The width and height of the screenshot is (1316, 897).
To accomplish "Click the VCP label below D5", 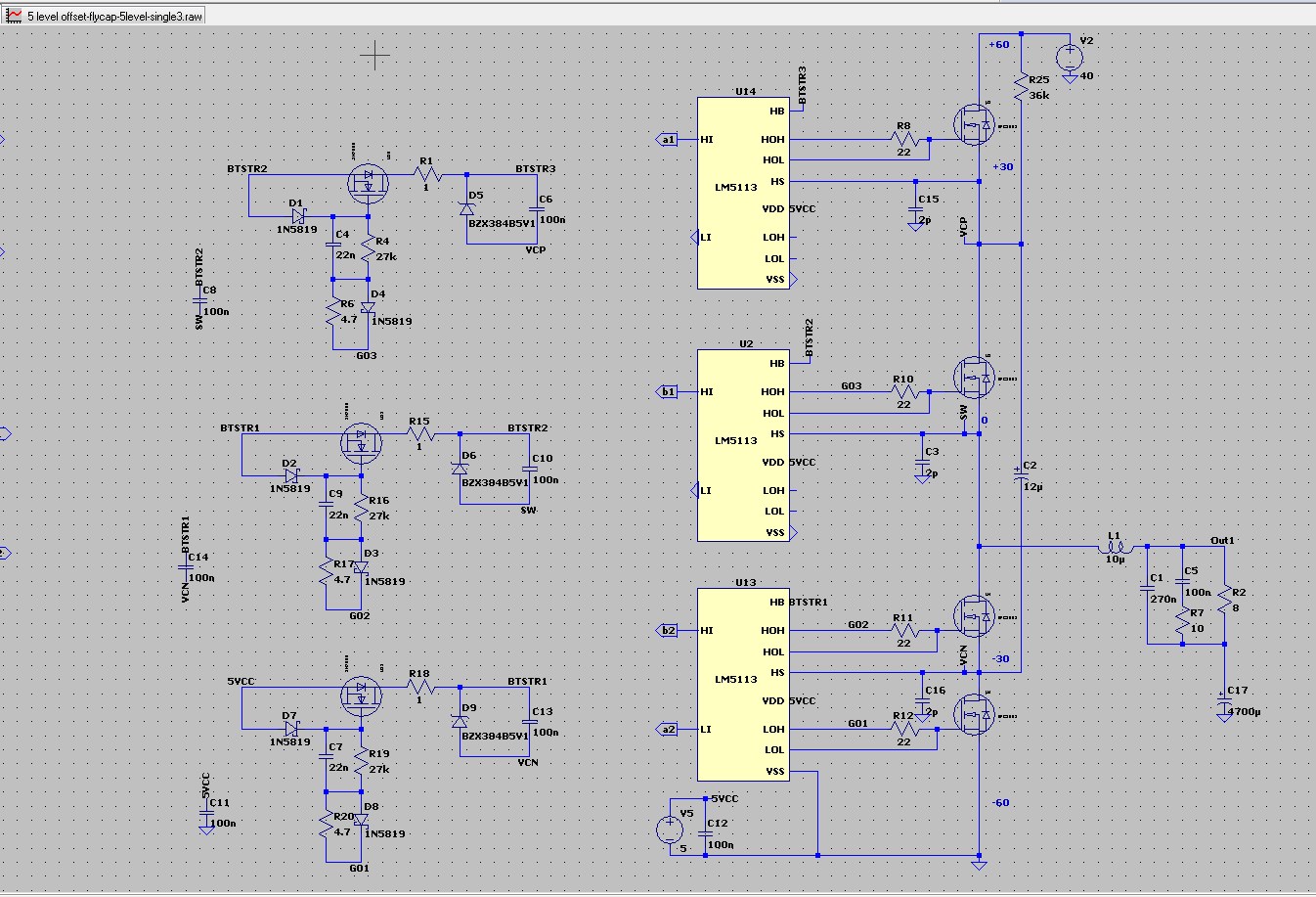I will [x=535, y=250].
